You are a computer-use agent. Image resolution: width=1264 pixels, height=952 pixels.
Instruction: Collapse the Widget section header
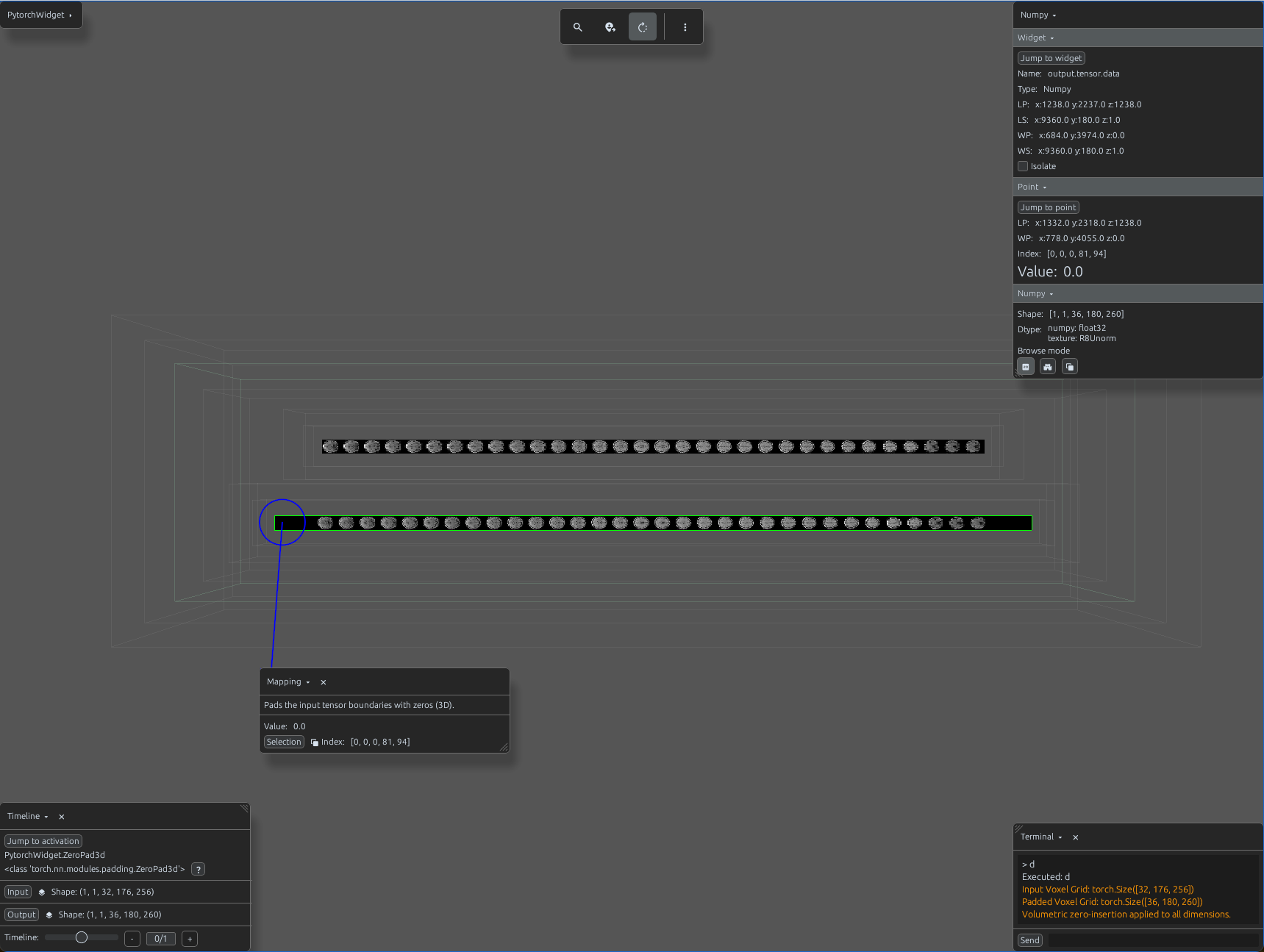pyautogui.click(x=1138, y=37)
